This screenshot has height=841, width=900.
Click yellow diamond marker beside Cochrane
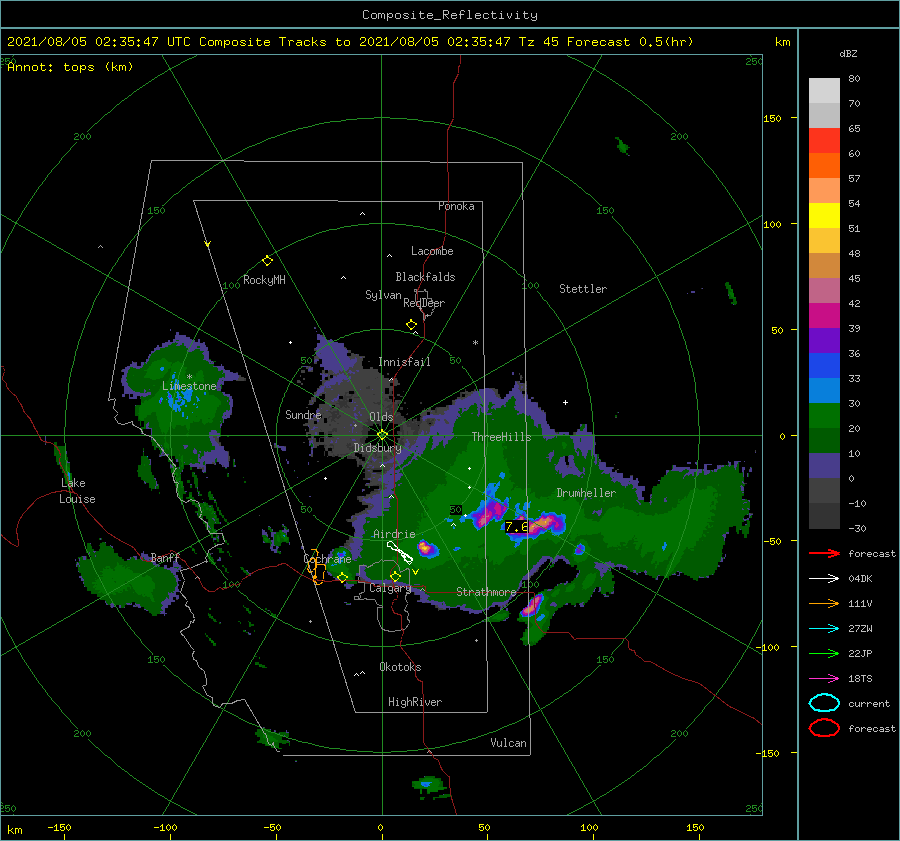click(x=342, y=577)
